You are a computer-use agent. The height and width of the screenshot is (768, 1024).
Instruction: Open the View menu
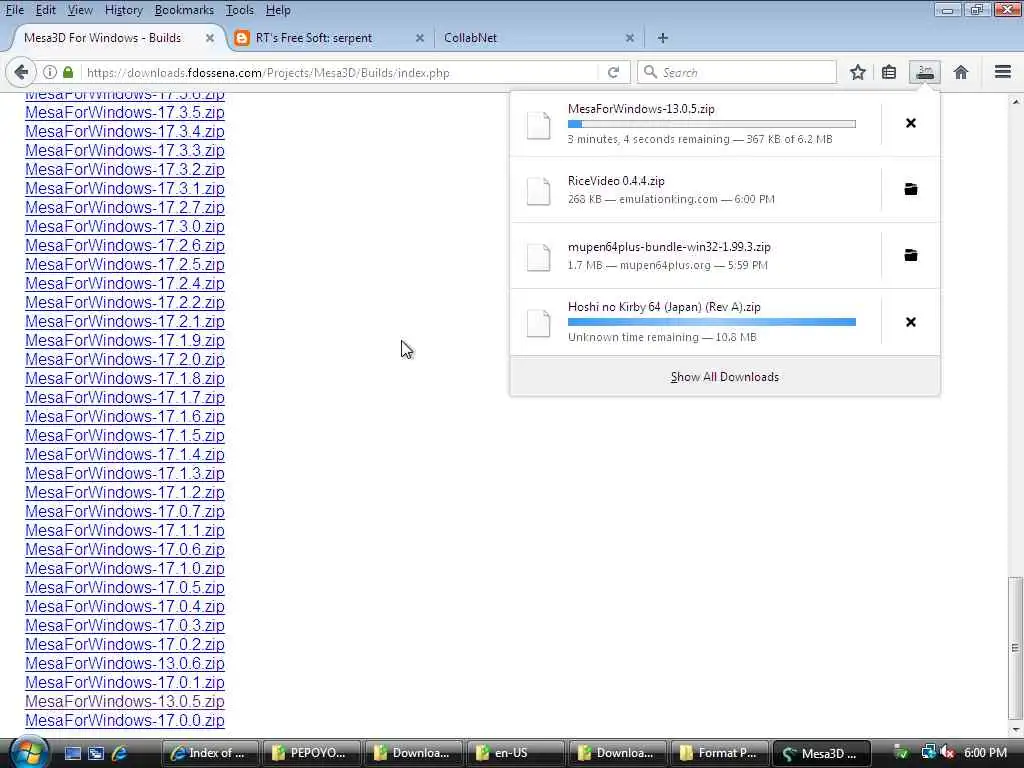[80, 10]
